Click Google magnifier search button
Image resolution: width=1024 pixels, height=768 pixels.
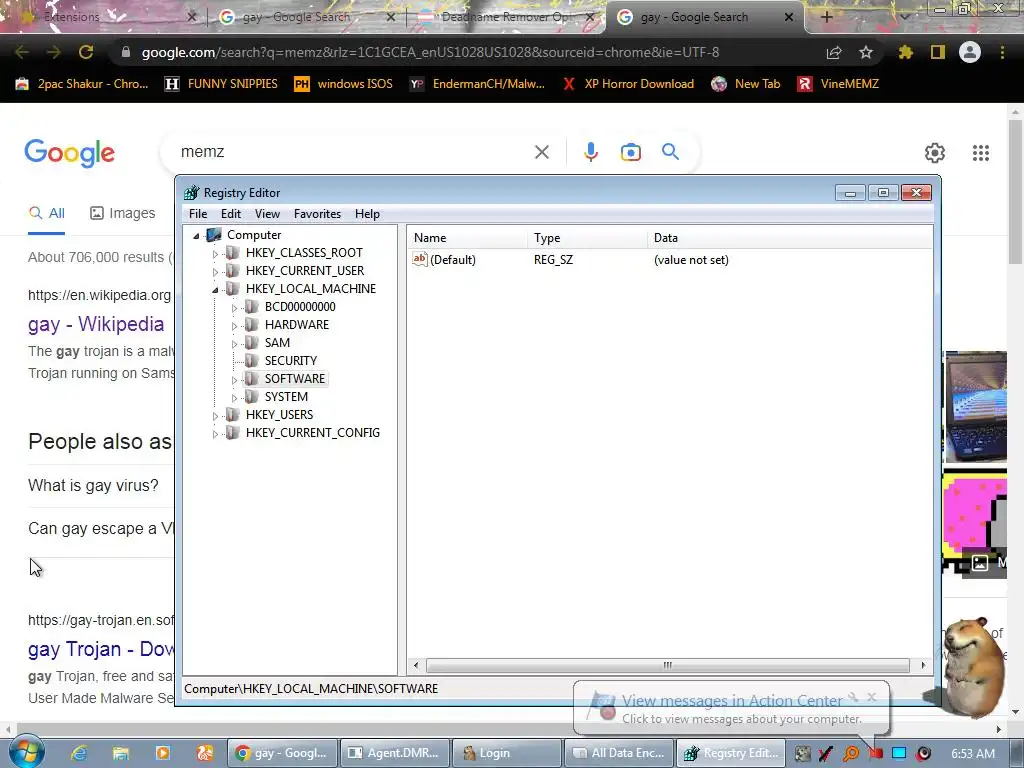pos(670,152)
